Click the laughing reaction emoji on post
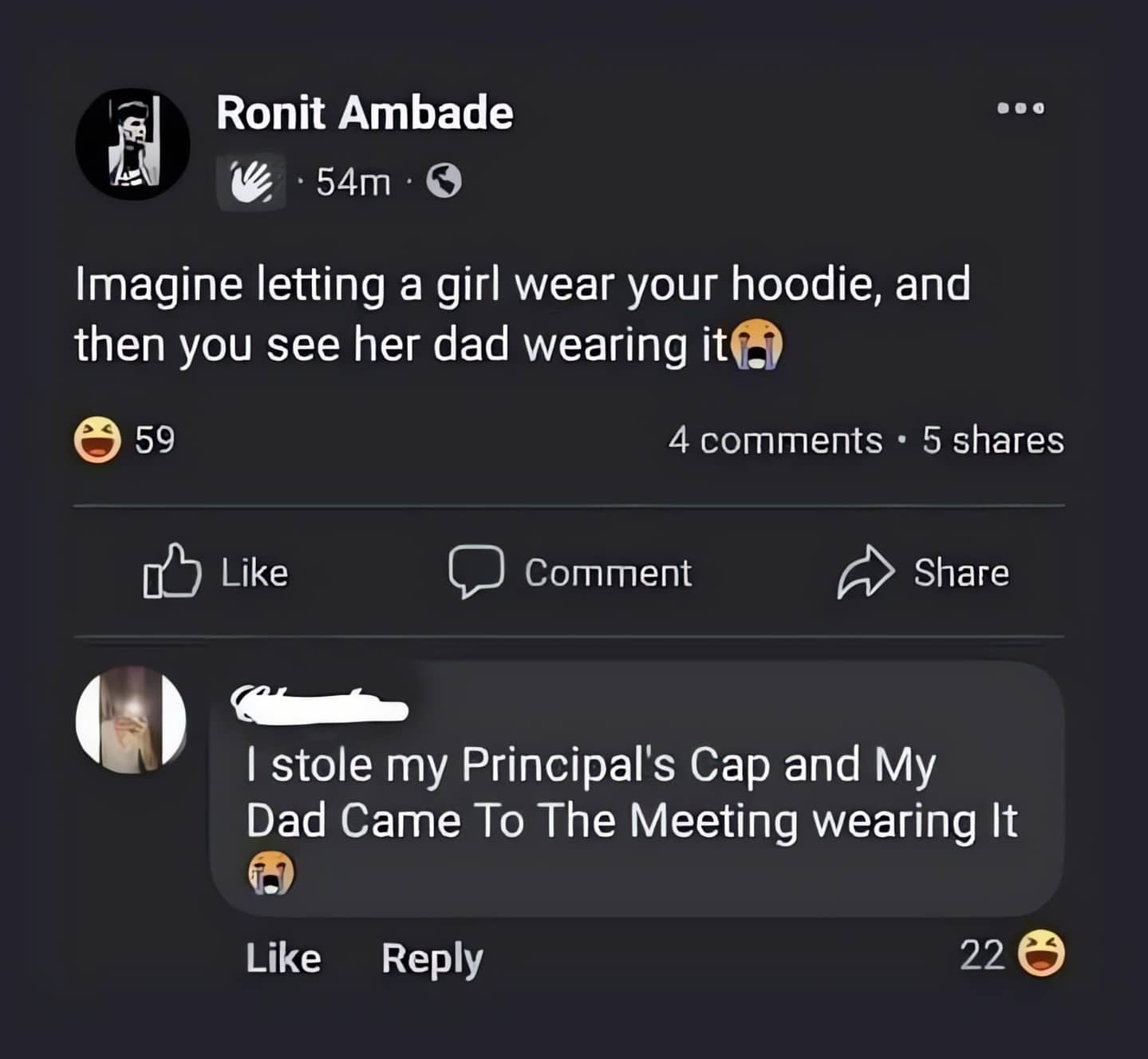Viewport: 1148px width, 1059px height. pos(97,440)
